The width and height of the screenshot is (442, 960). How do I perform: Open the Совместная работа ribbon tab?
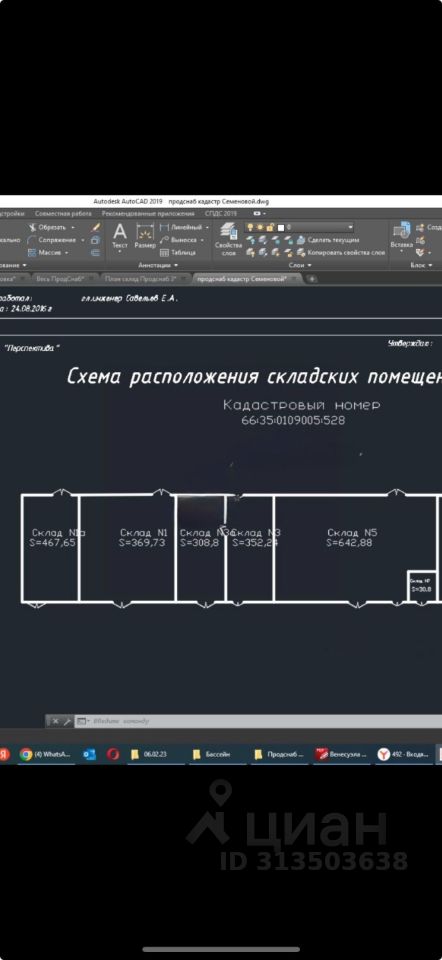[x=63, y=214]
